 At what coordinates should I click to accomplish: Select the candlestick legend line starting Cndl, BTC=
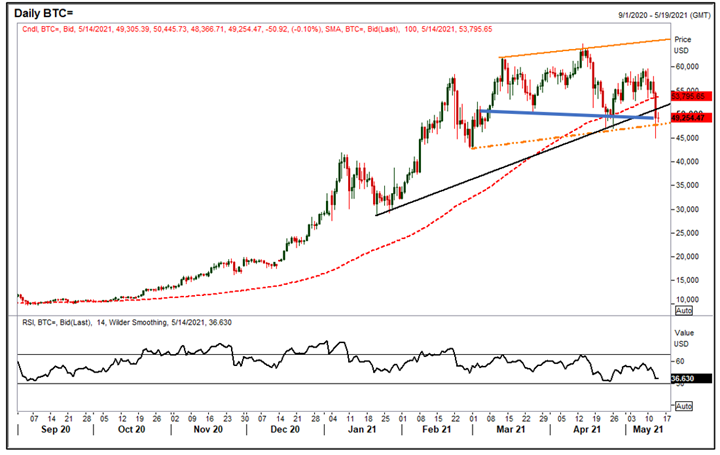(x=257, y=29)
